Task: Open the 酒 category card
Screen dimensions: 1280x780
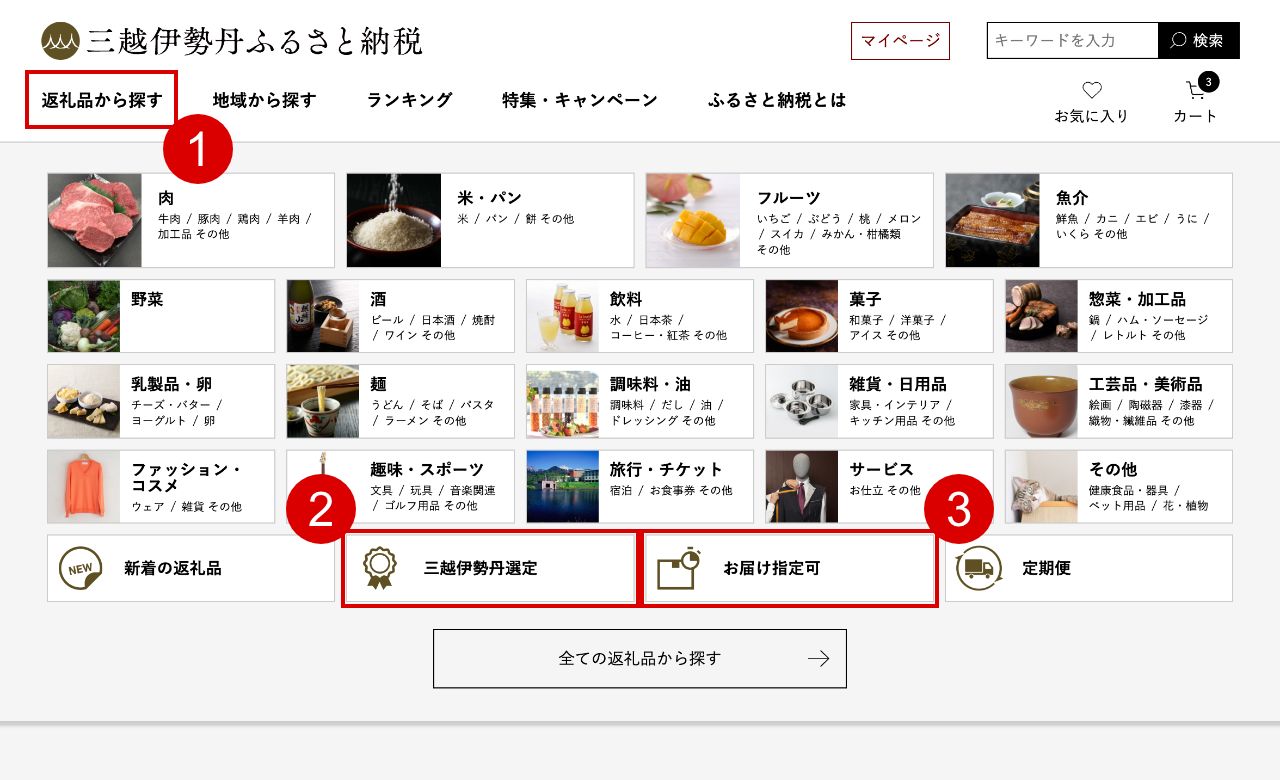Action: 400,316
